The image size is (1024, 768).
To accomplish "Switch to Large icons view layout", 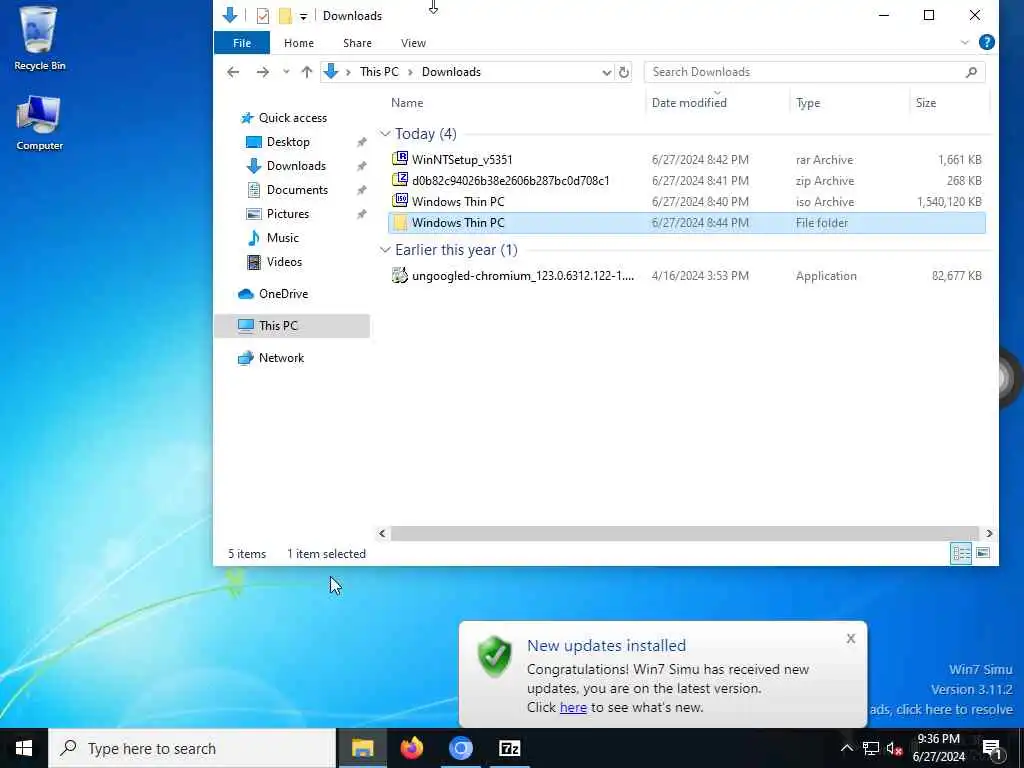I will pyautogui.click(x=983, y=553).
